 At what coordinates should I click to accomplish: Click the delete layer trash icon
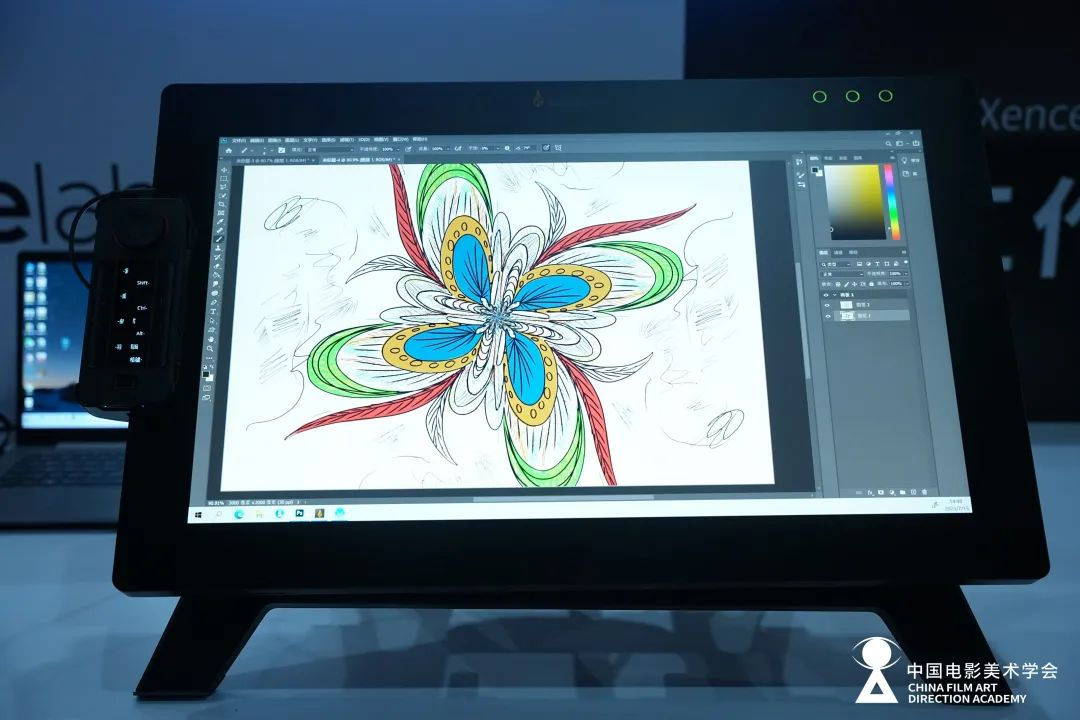pos(924,492)
